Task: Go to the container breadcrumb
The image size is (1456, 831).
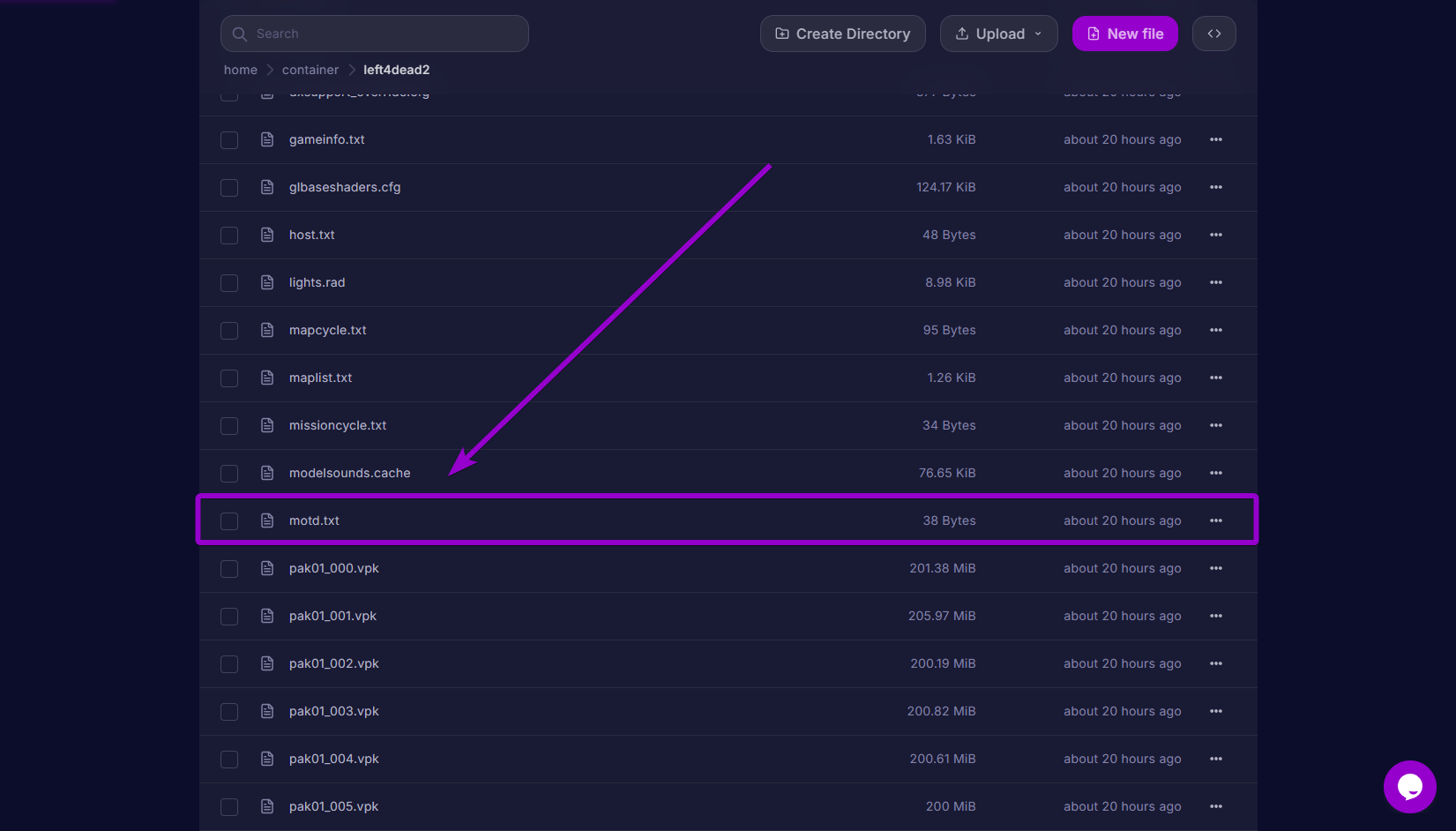Action: (310, 70)
